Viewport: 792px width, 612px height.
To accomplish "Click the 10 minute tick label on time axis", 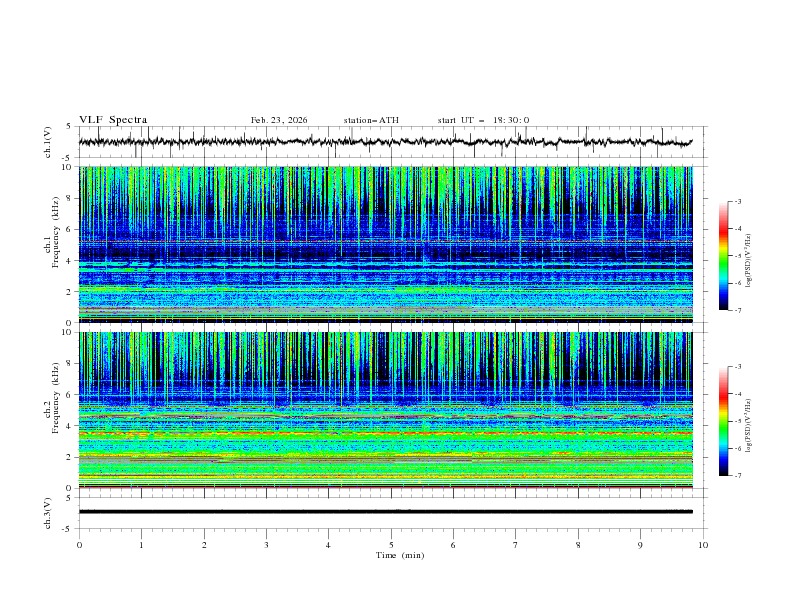I will [x=703, y=545].
